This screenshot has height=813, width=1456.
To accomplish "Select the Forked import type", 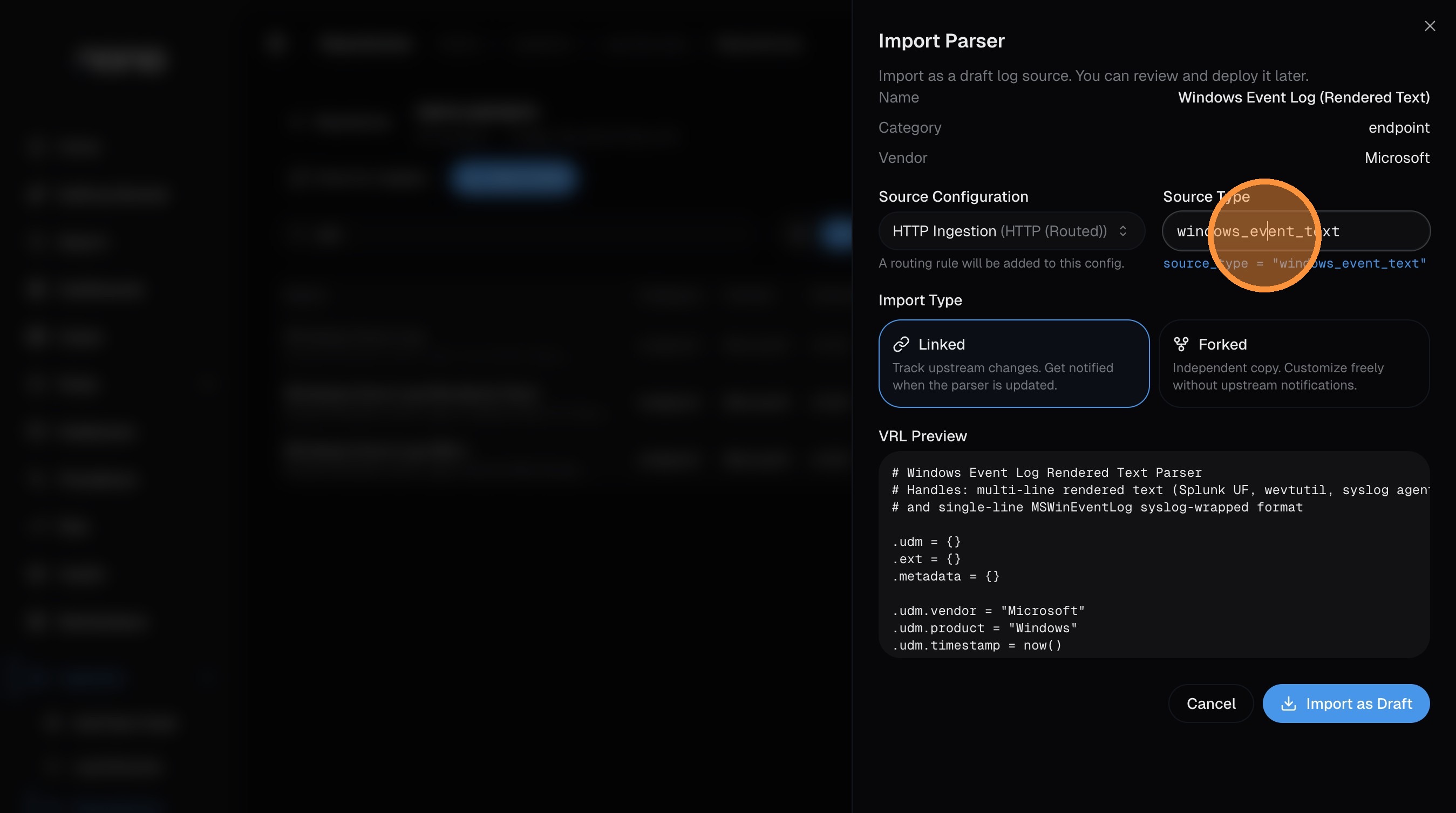I will [x=1294, y=364].
